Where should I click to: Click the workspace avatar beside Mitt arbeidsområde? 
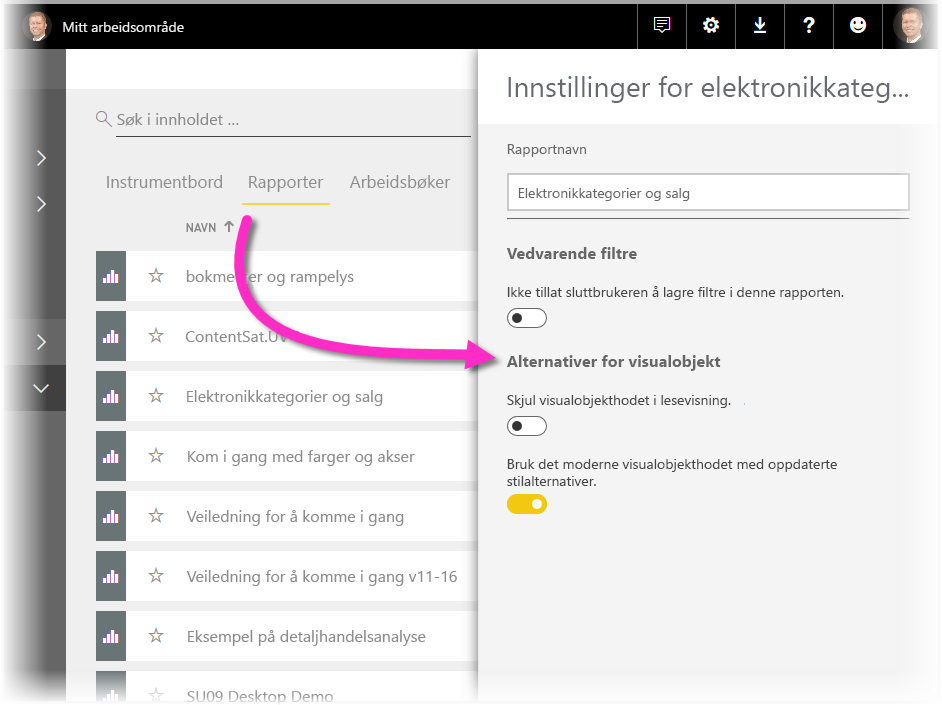(x=37, y=27)
